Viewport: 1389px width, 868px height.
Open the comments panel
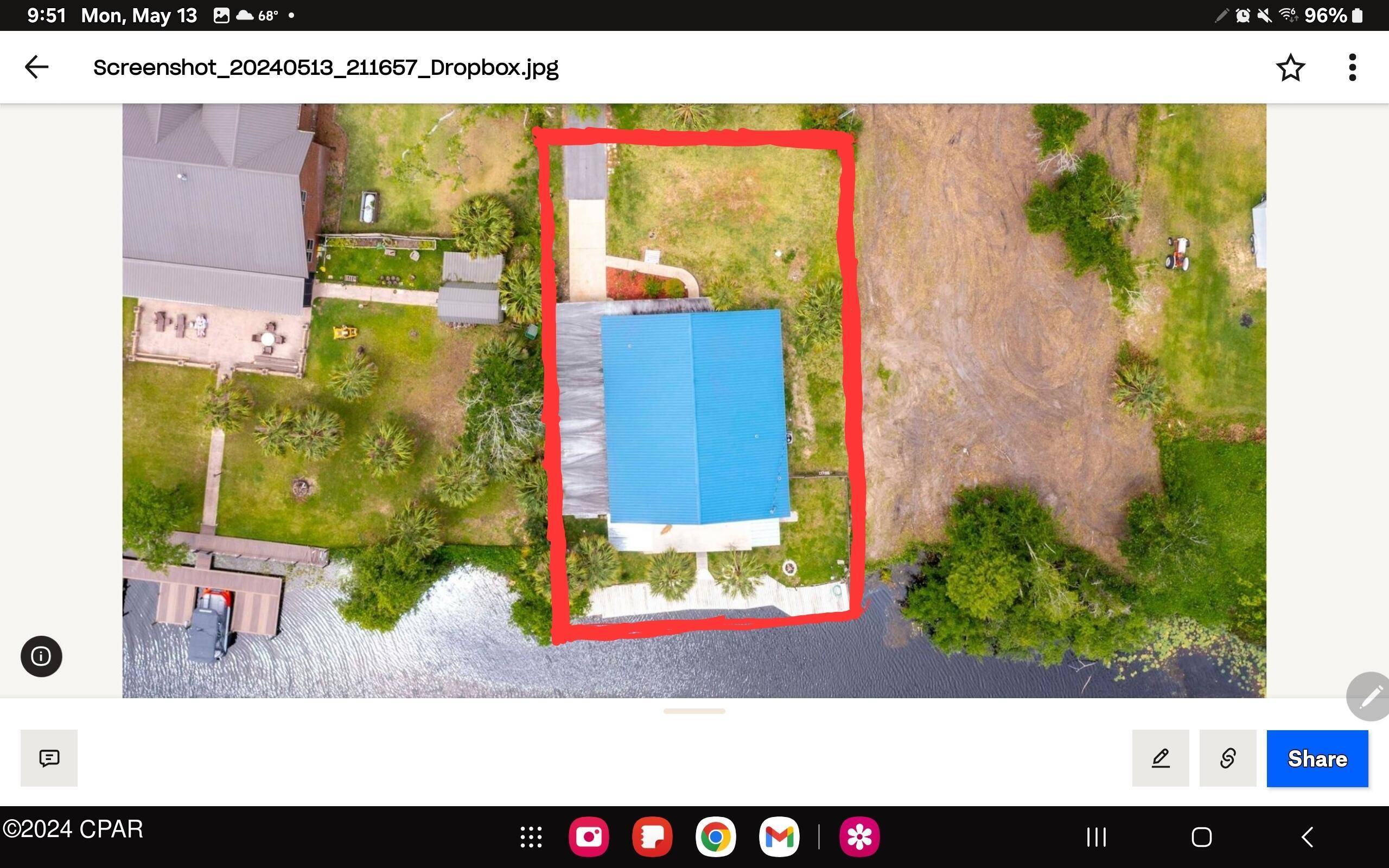pos(49,758)
